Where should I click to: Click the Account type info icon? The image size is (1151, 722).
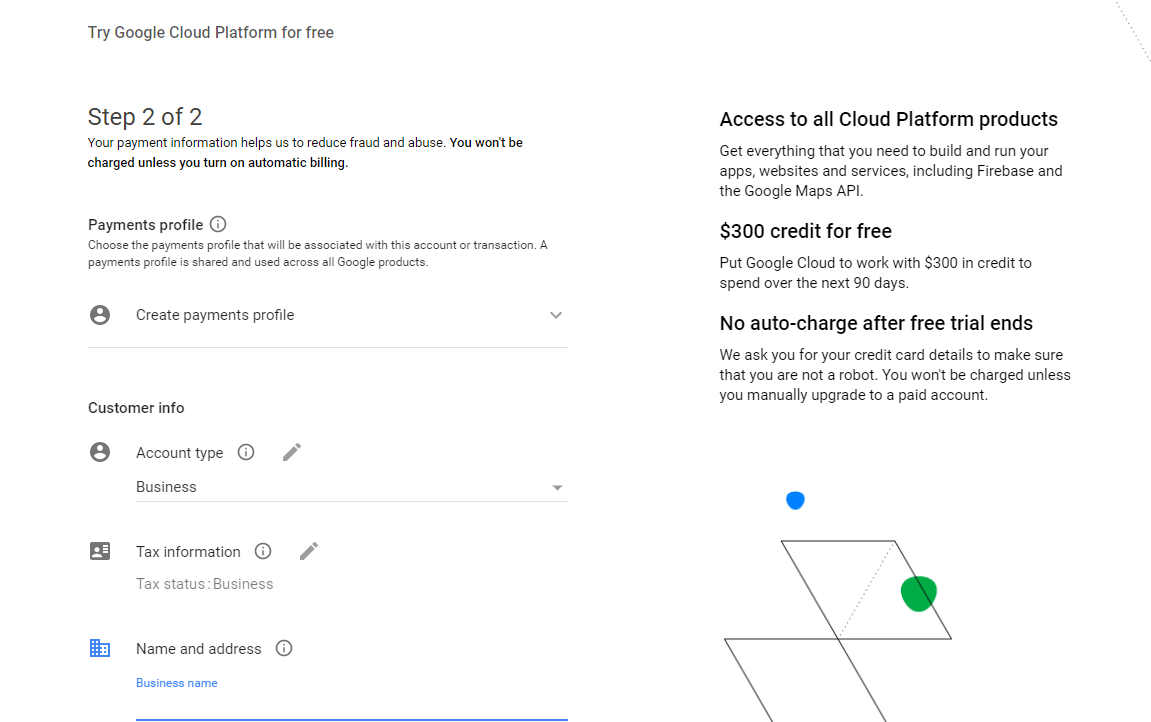246,452
